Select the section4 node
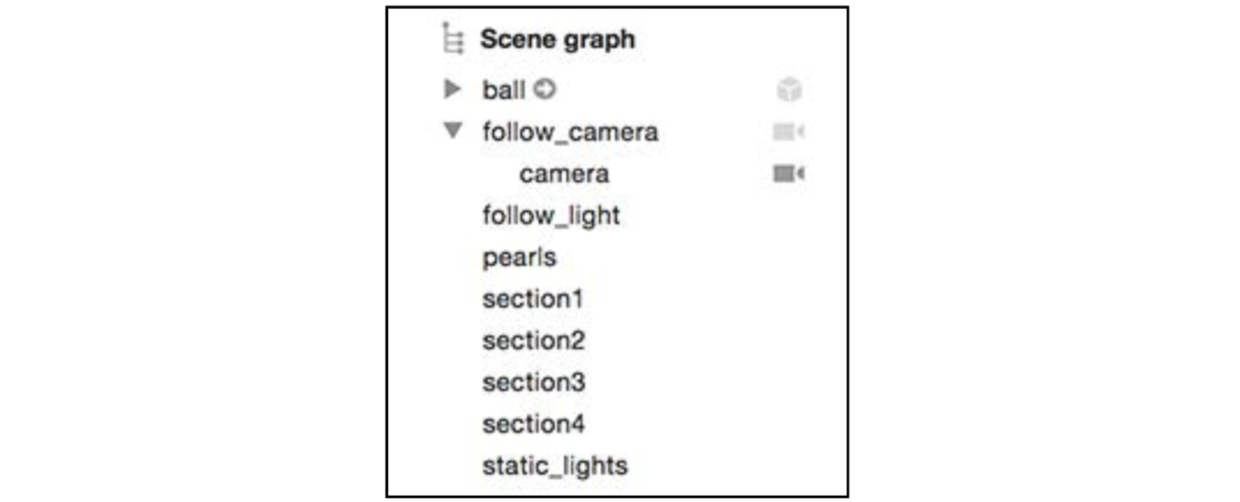This screenshot has width=1240, height=502. [533, 425]
